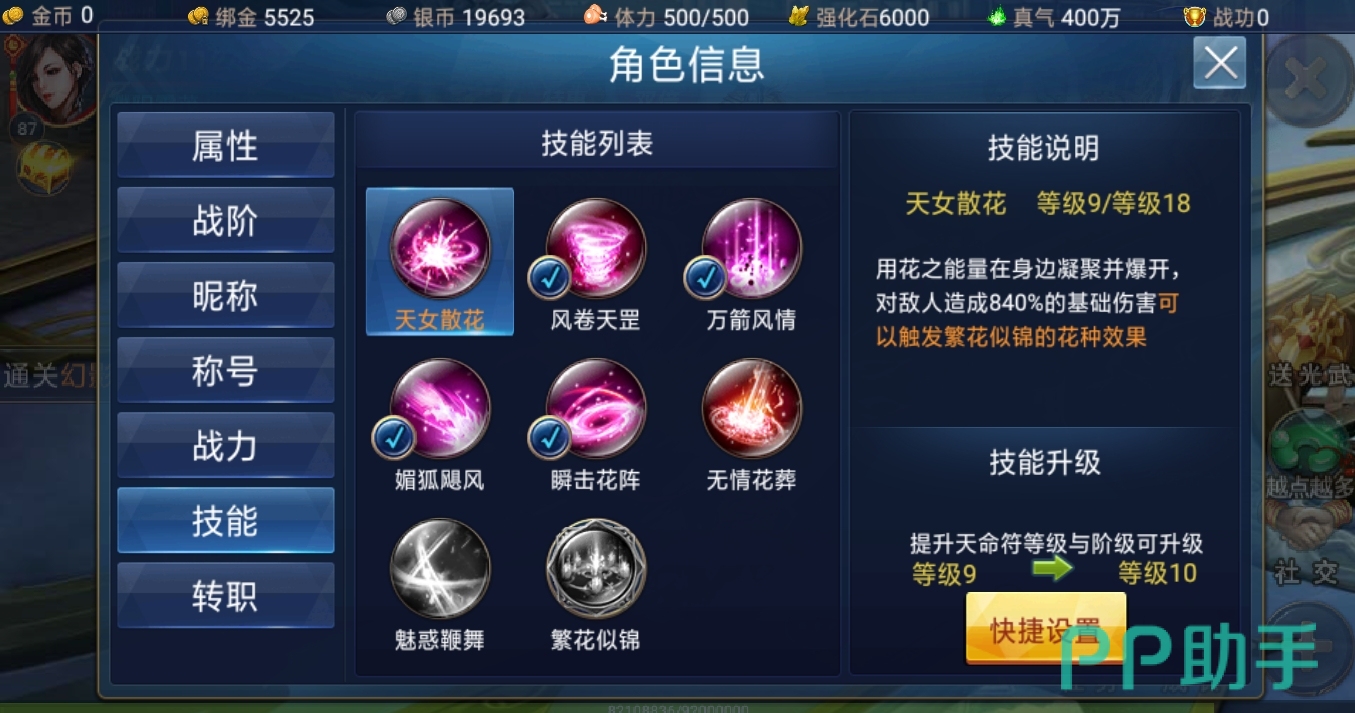The height and width of the screenshot is (713, 1355).
Task: Toggle checkmark on 风卷天罡 skill
Action: 549,278
